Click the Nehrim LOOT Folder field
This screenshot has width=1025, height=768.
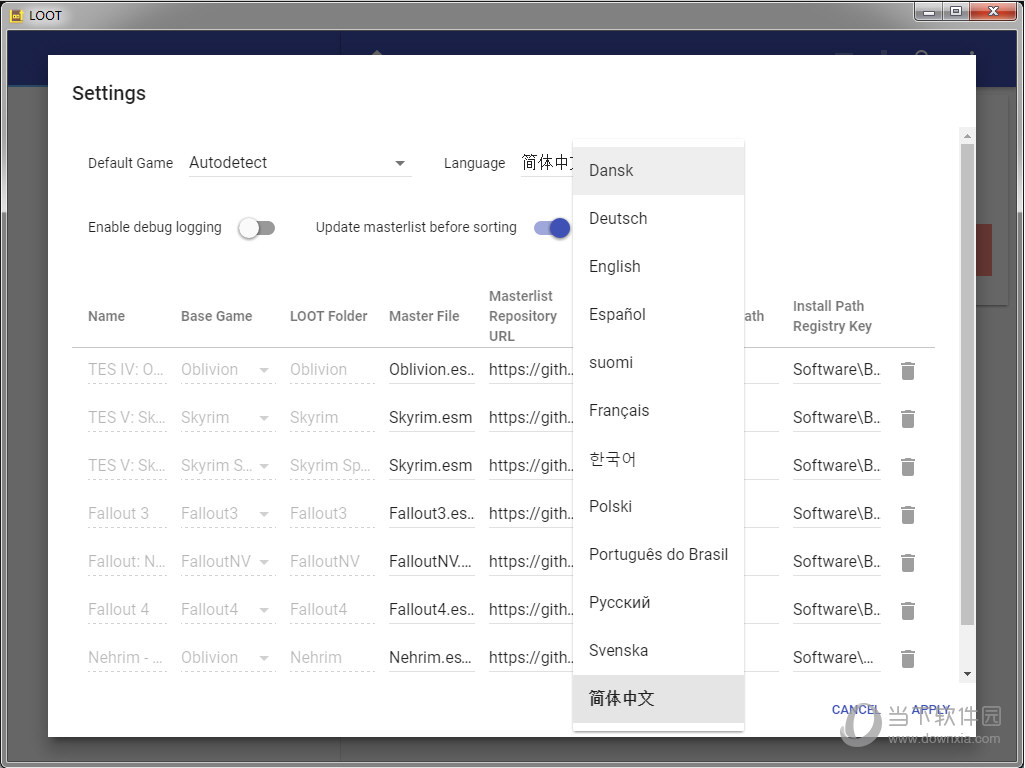click(332, 658)
